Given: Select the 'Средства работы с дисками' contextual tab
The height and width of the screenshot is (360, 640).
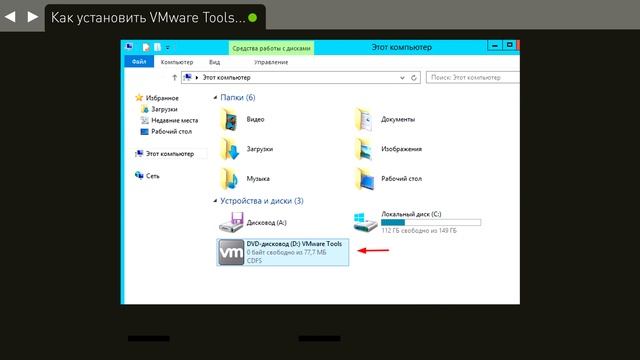Looking at the screenshot, I should tap(271, 48).
